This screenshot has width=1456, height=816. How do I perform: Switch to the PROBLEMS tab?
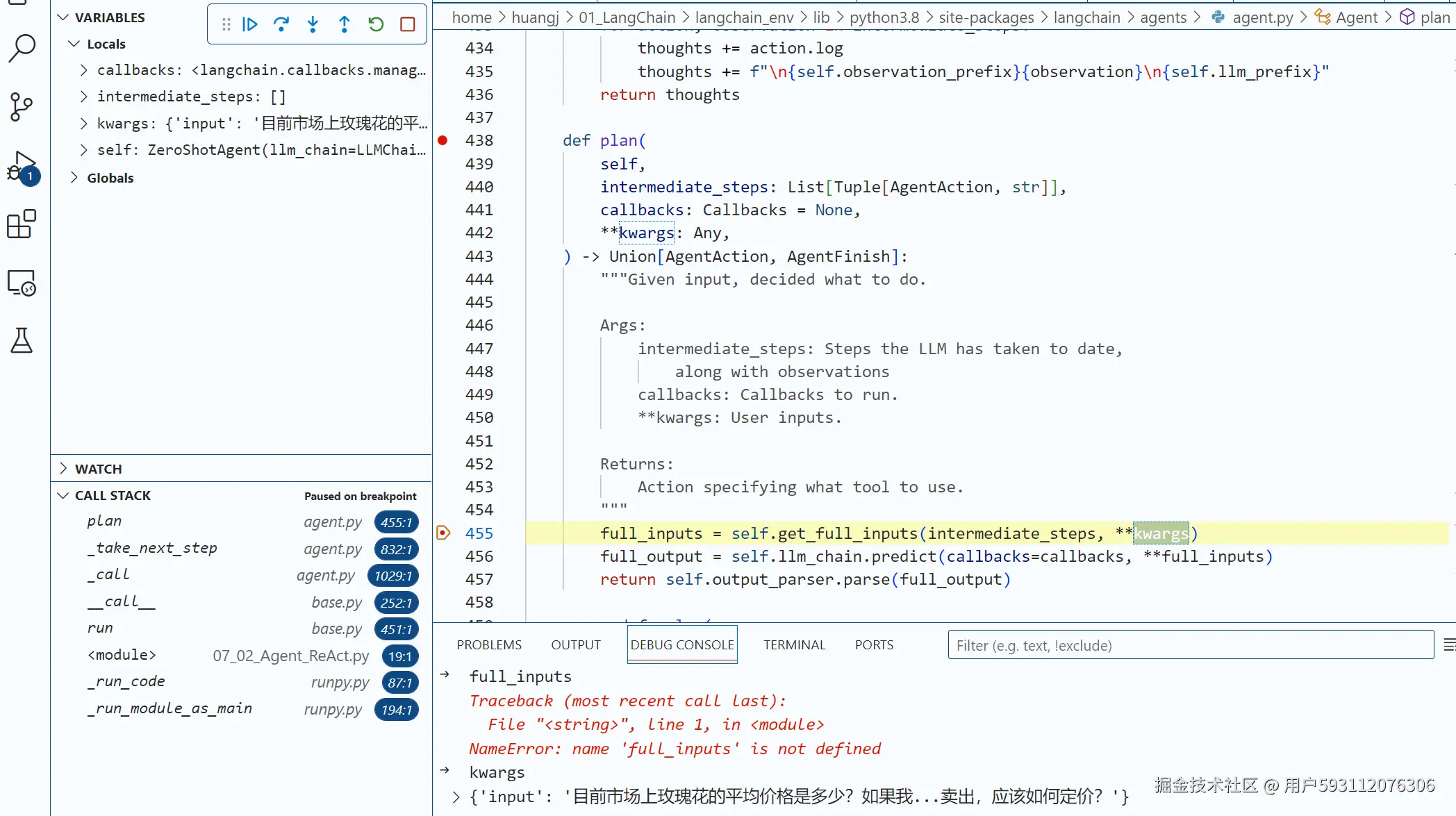click(x=489, y=644)
